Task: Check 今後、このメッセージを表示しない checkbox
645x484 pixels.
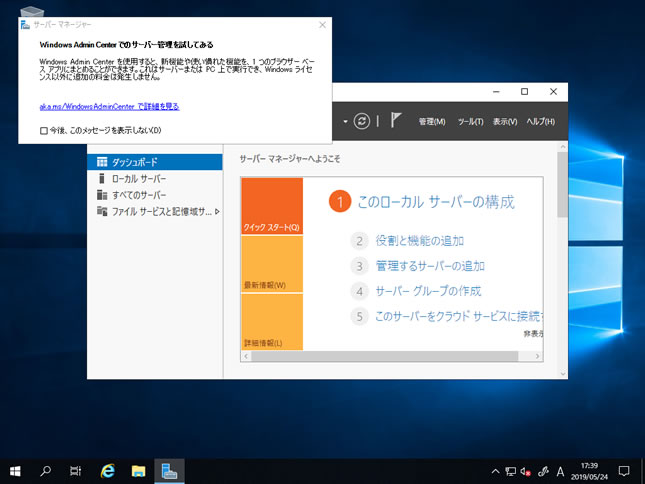Action: pos(44,131)
